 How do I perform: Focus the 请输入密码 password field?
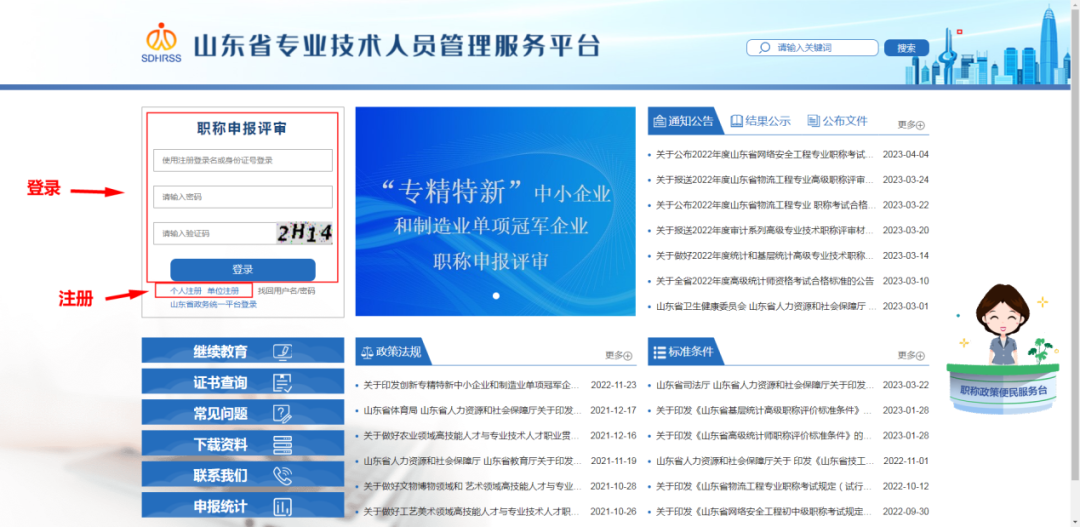click(243, 197)
